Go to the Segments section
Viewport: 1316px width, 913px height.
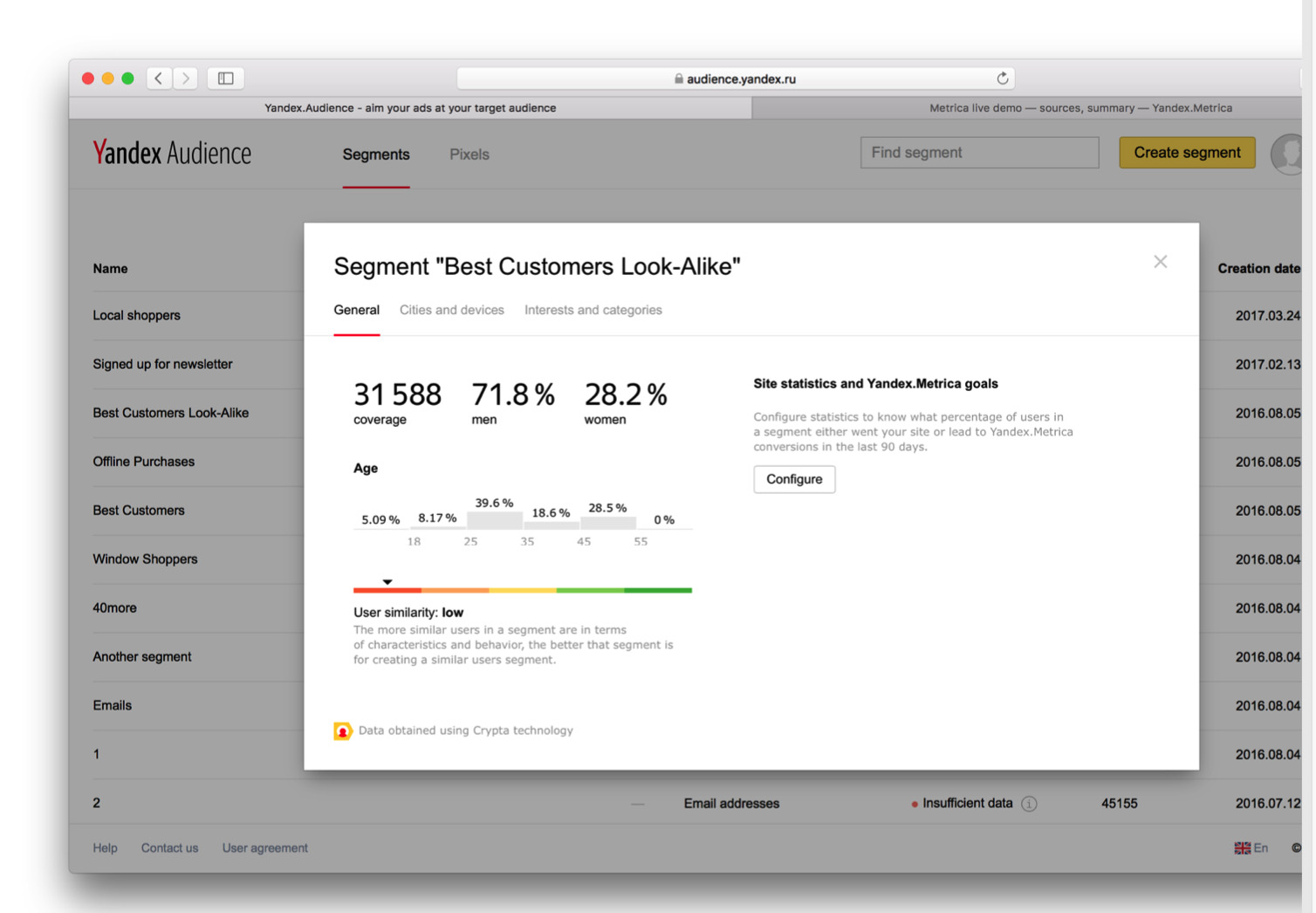click(x=376, y=154)
